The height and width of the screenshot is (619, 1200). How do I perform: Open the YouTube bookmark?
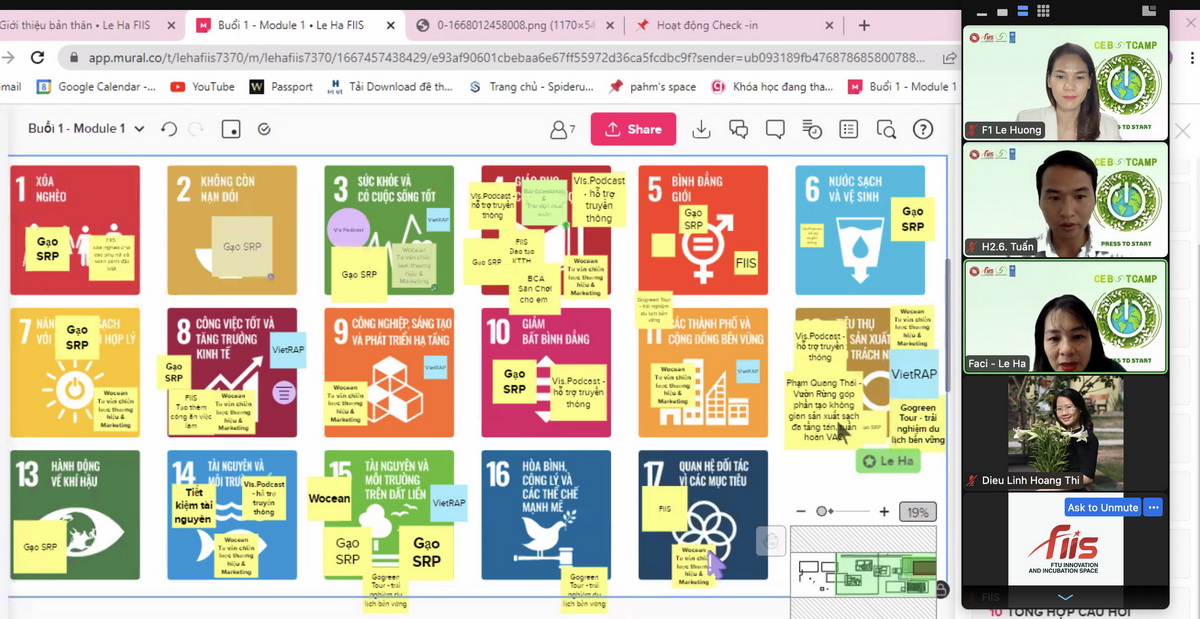tap(203, 87)
